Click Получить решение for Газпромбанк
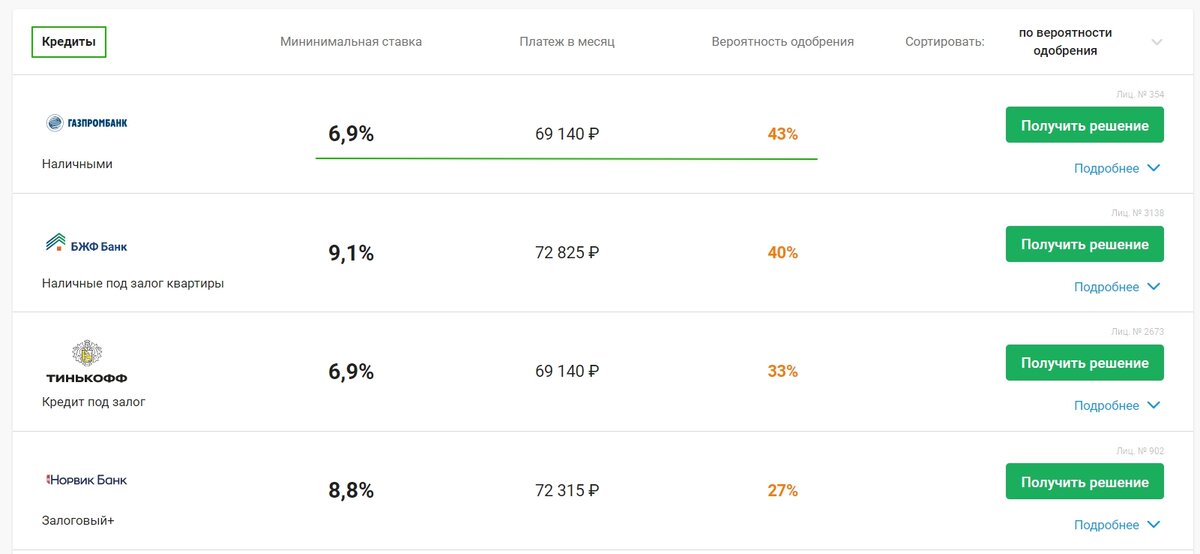The width and height of the screenshot is (1200, 554). (x=1085, y=125)
